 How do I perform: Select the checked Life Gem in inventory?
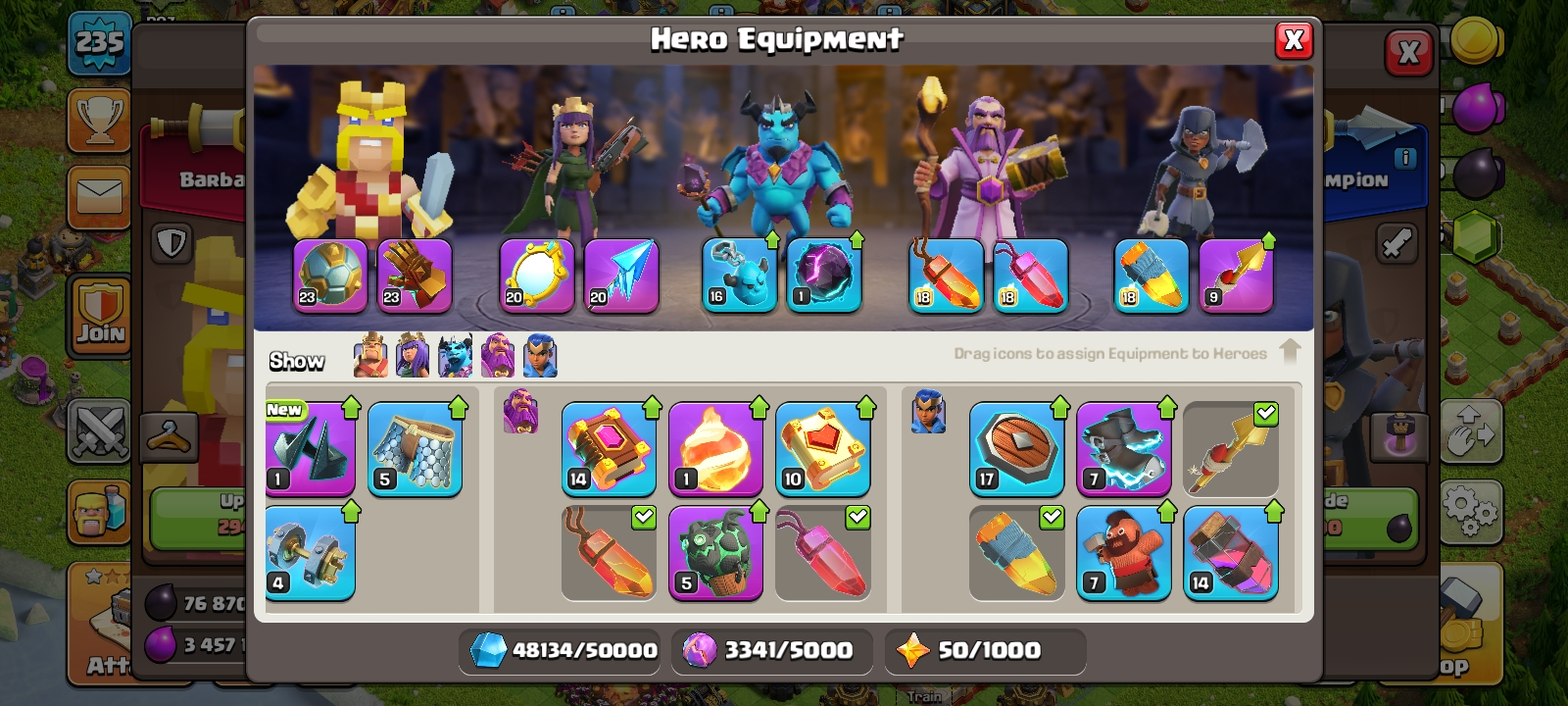click(x=823, y=553)
